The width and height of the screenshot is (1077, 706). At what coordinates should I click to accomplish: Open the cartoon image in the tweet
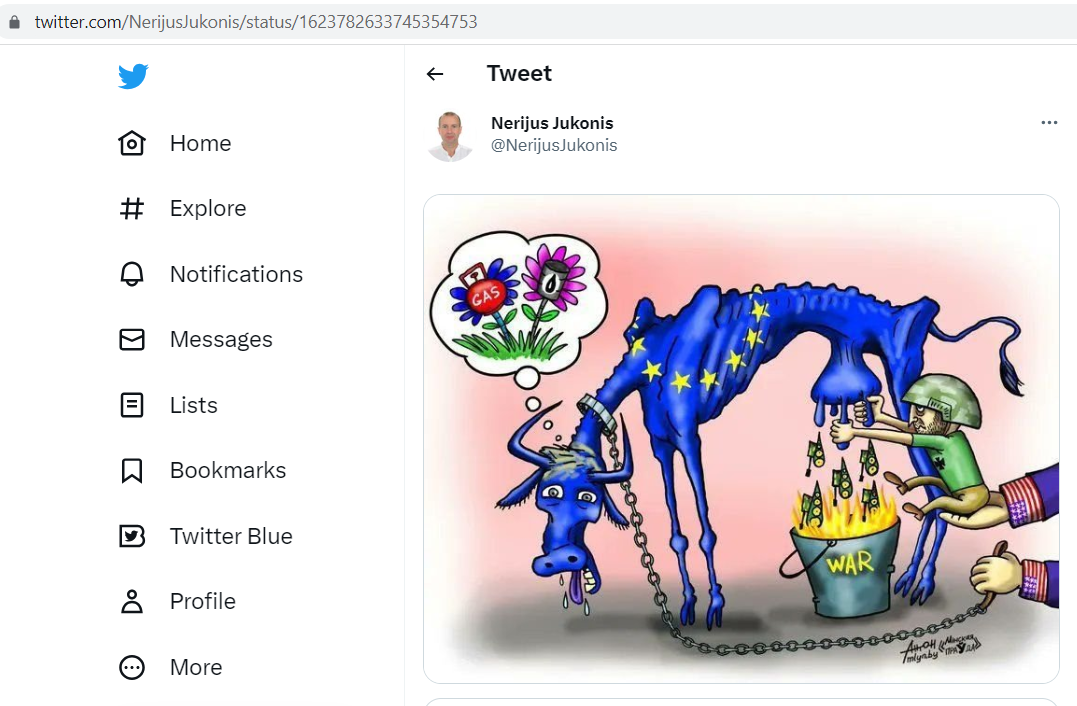click(741, 439)
